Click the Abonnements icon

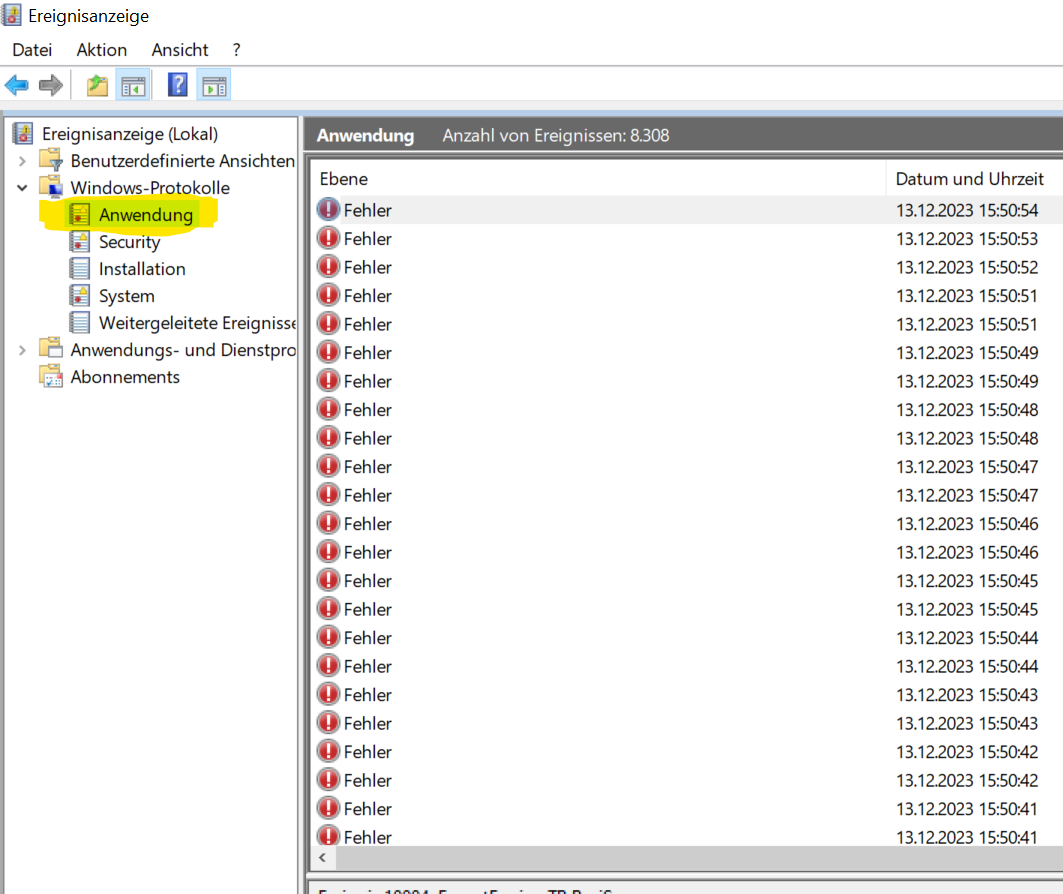(x=52, y=376)
